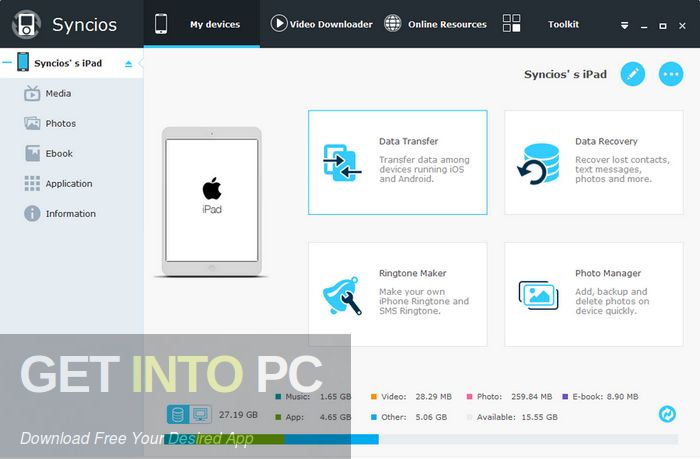
Task: Open more options three-dots button
Action: click(671, 74)
